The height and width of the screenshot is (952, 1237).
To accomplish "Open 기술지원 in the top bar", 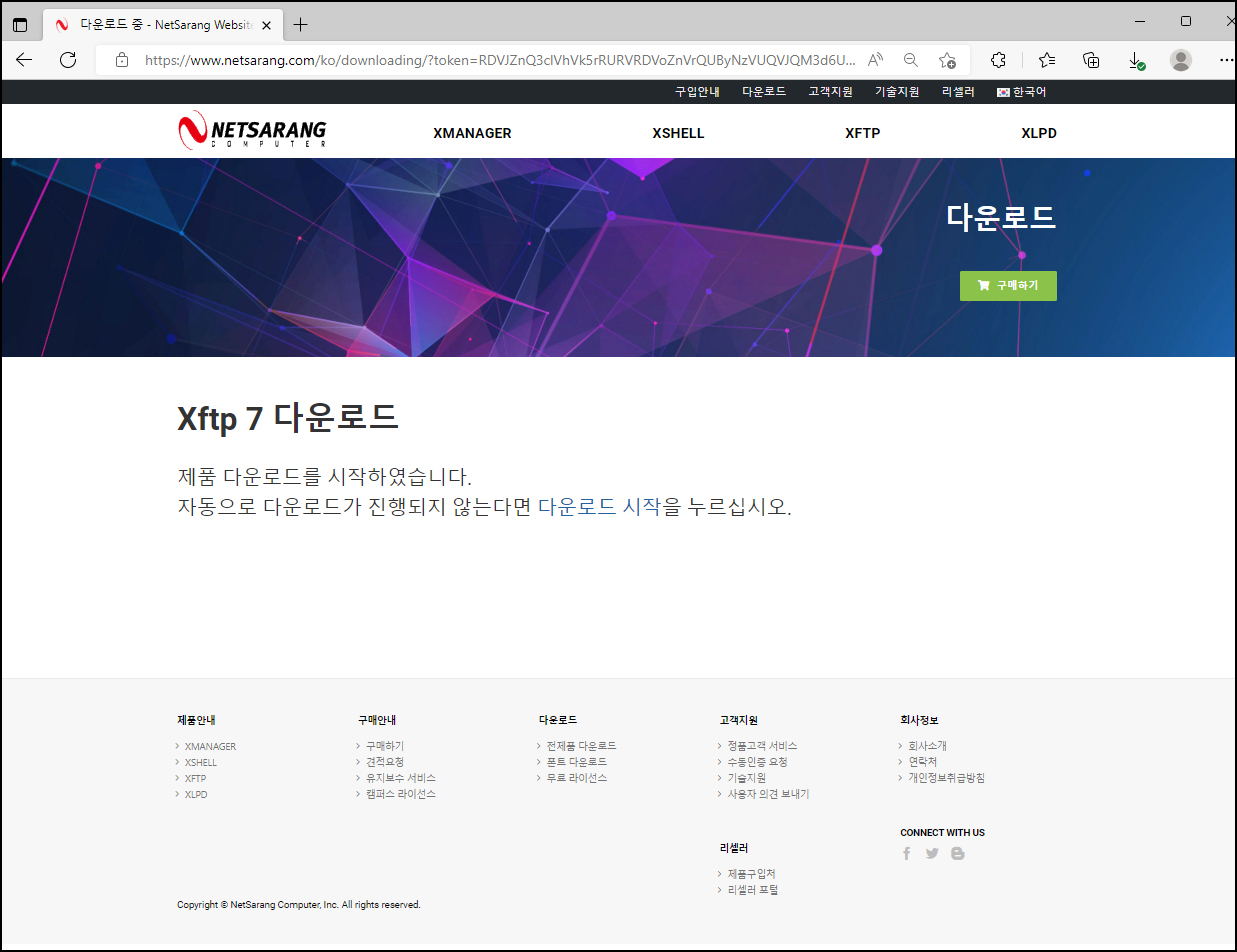I will point(897,92).
